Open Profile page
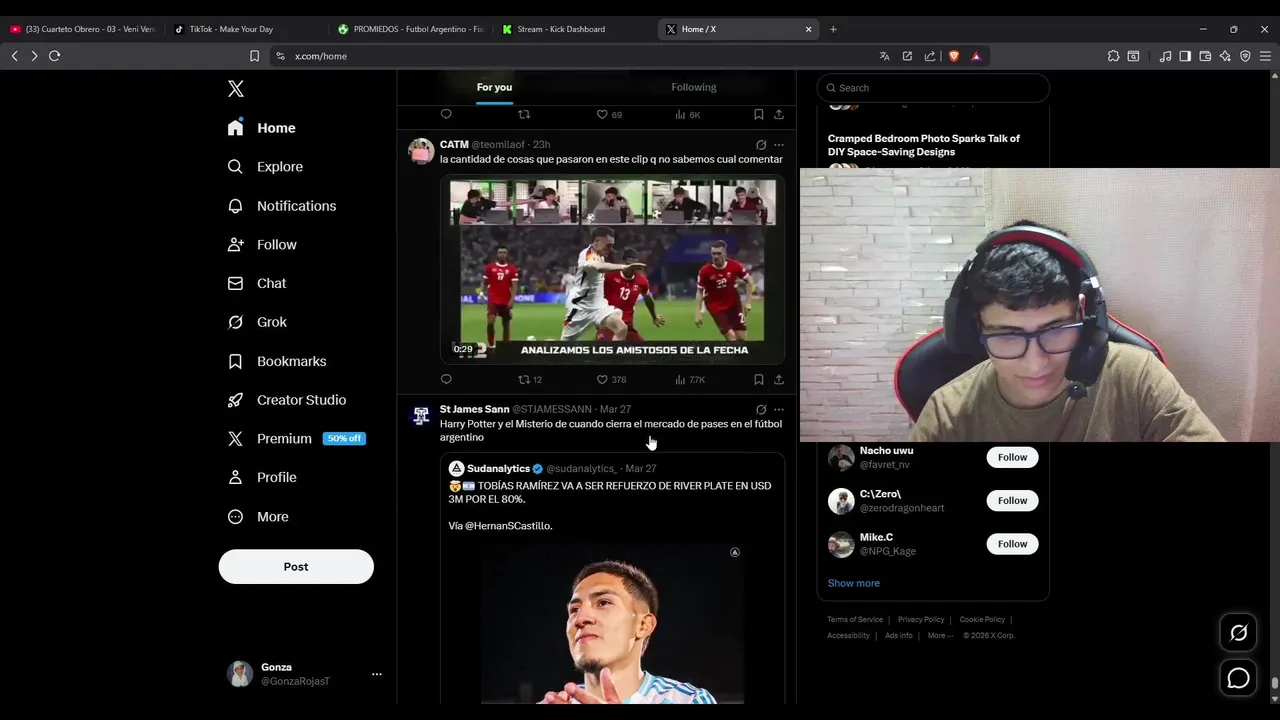Image resolution: width=1280 pixels, height=720 pixels. (x=262, y=478)
